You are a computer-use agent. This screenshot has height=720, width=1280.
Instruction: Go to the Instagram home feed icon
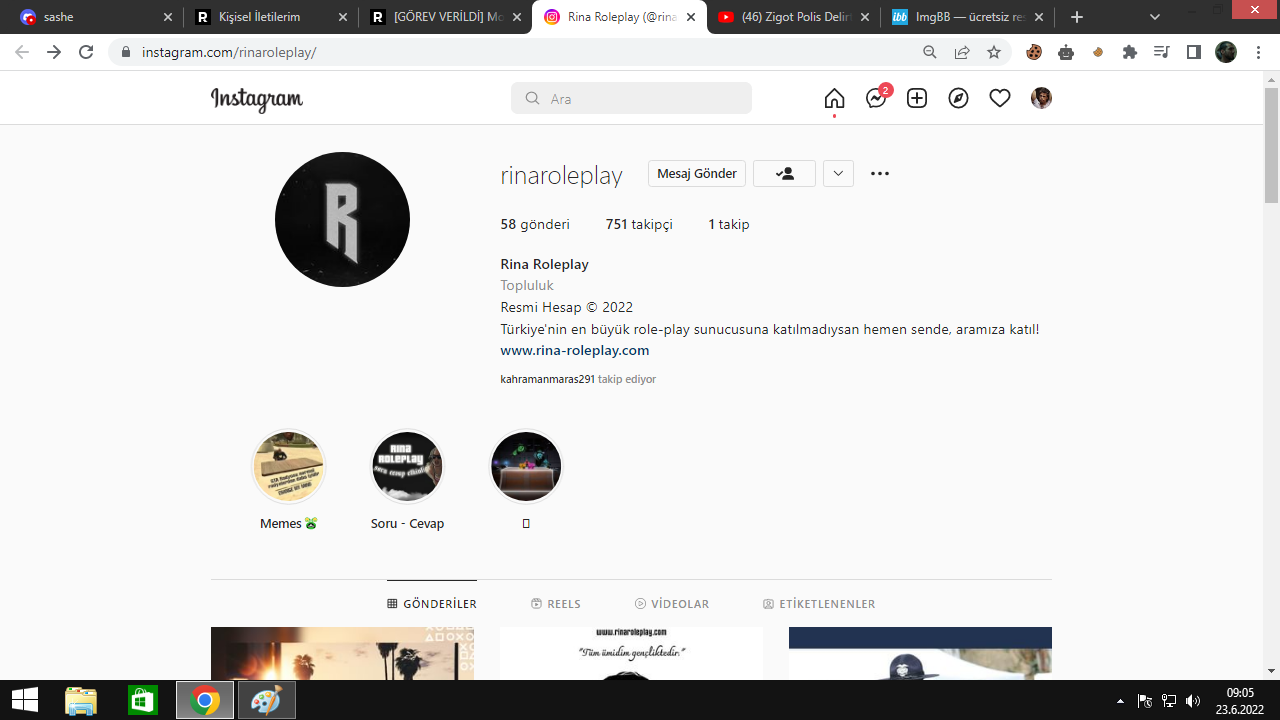pyautogui.click(x=834, y=98)
